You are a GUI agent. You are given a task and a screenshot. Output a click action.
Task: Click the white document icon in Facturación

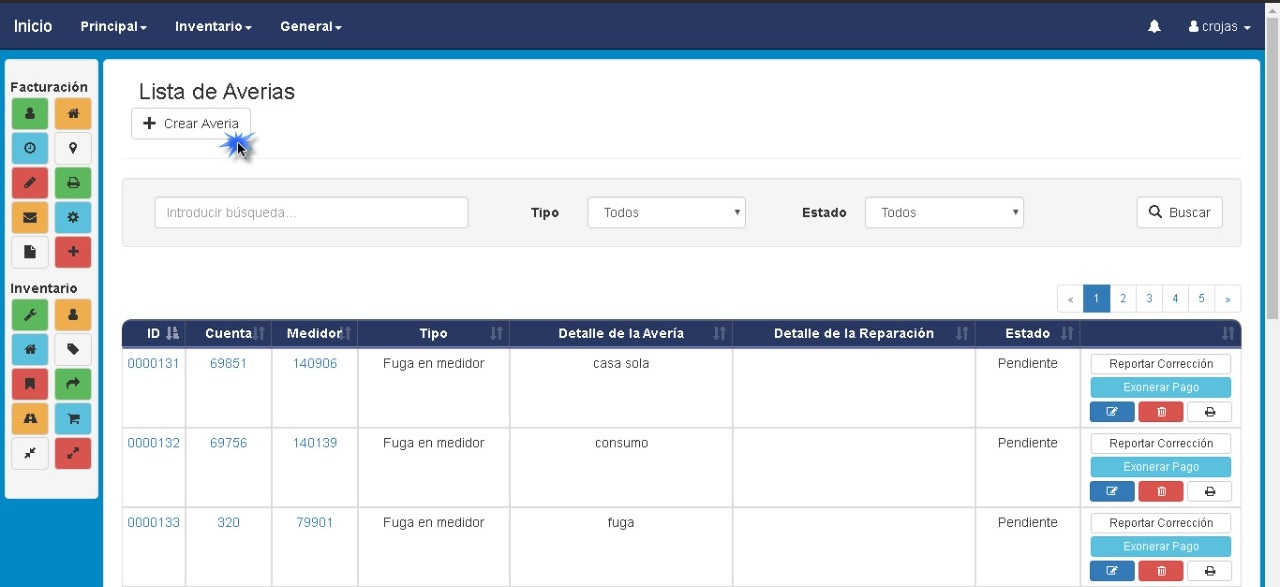pyautogui.click(x=30, y=252)
